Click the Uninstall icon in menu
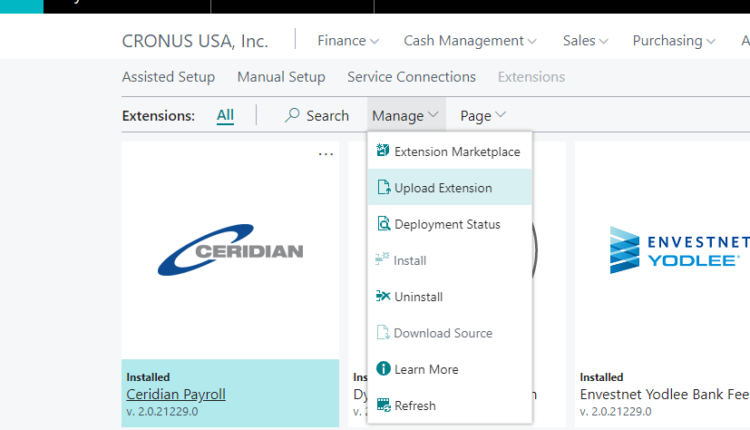Viewport: 750px width, 430px height. pos(382,297)
